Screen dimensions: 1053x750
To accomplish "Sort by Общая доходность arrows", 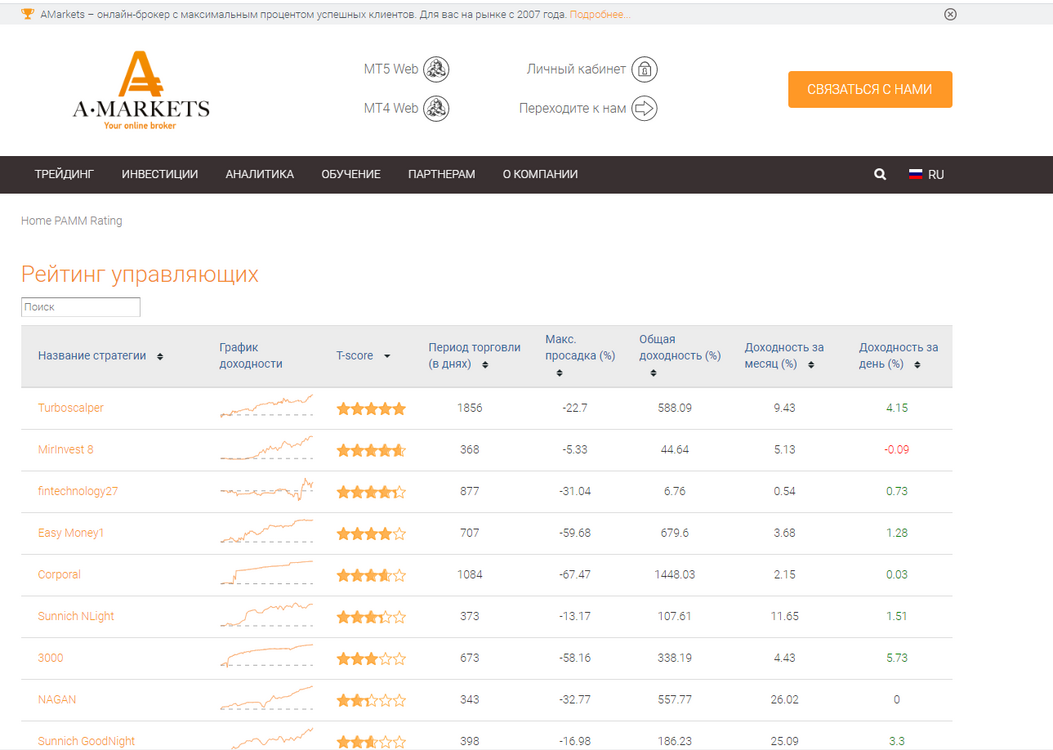I will click(x=653, y=373).
